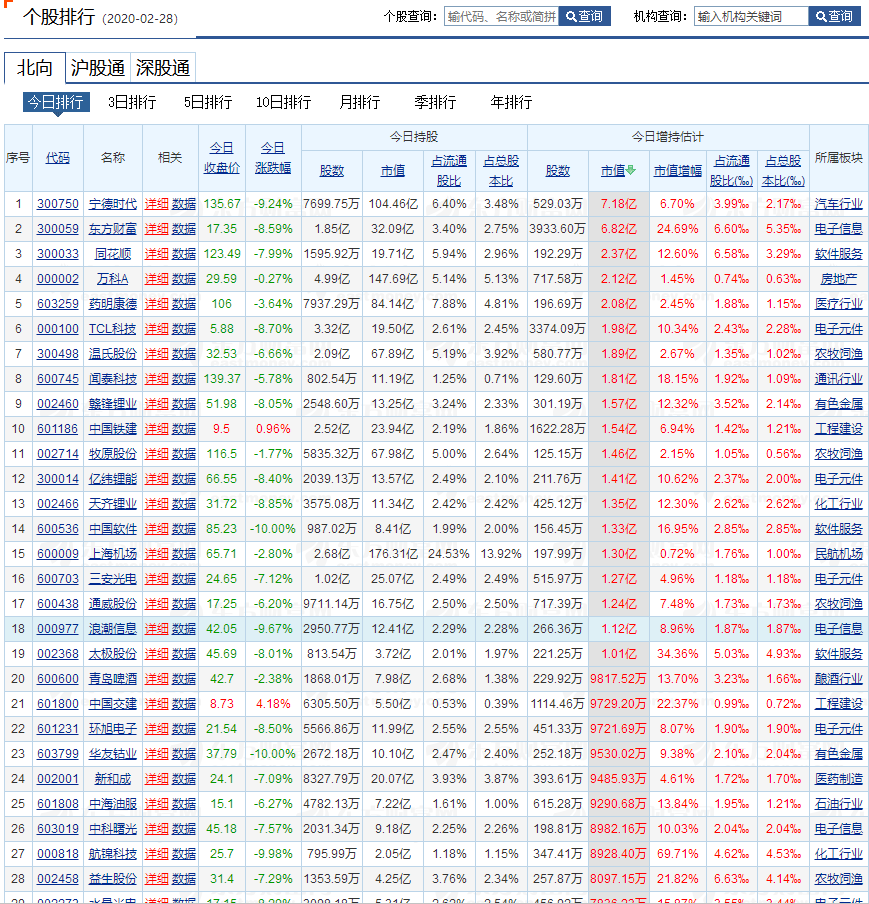Open stock code 300033 link
Image resolution: width=869 pixels, height=904 pixels.
tap(58, 254)
